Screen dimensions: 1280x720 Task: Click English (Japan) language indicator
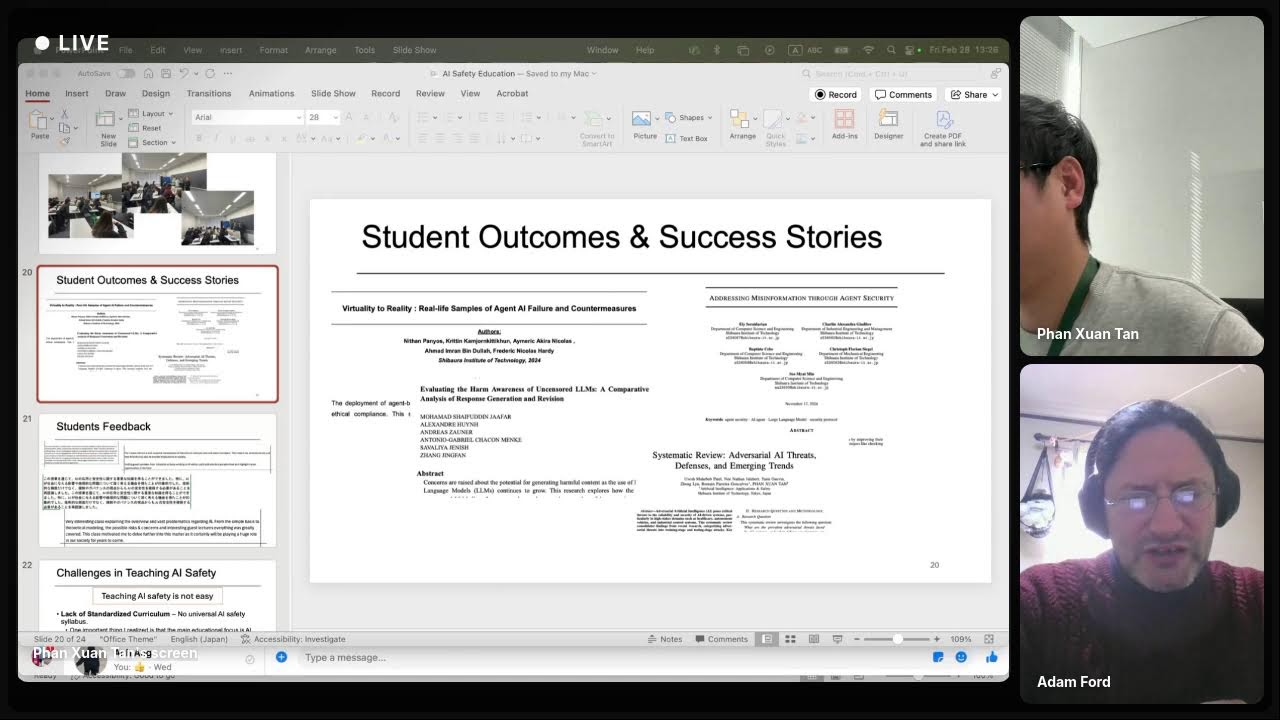(199, 639)
